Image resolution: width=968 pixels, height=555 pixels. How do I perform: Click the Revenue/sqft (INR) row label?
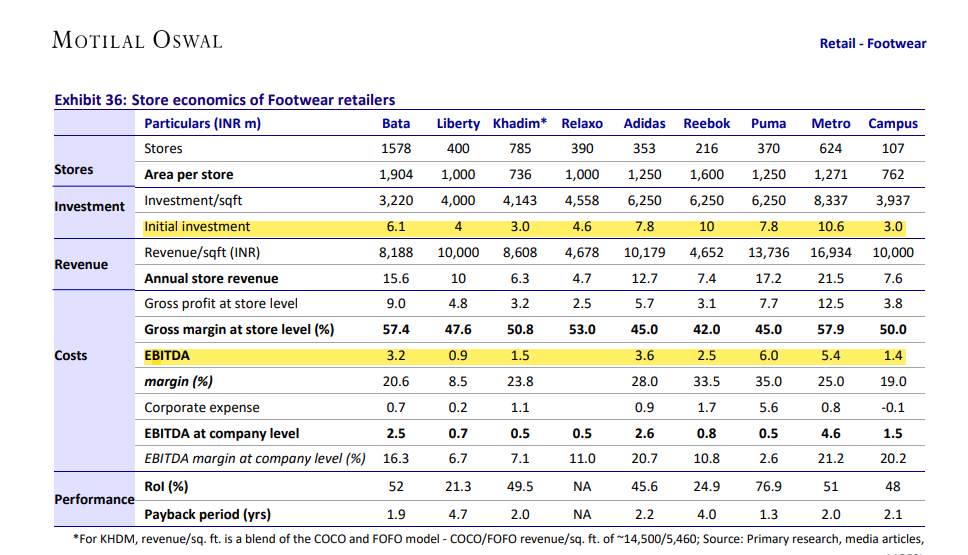tap(202, 252)
